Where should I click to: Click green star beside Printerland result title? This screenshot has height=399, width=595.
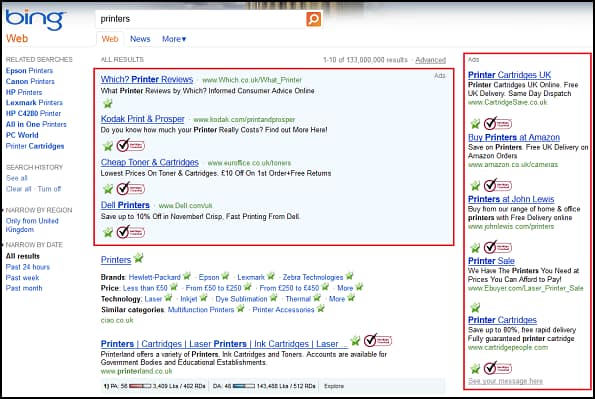pos(355,341)
